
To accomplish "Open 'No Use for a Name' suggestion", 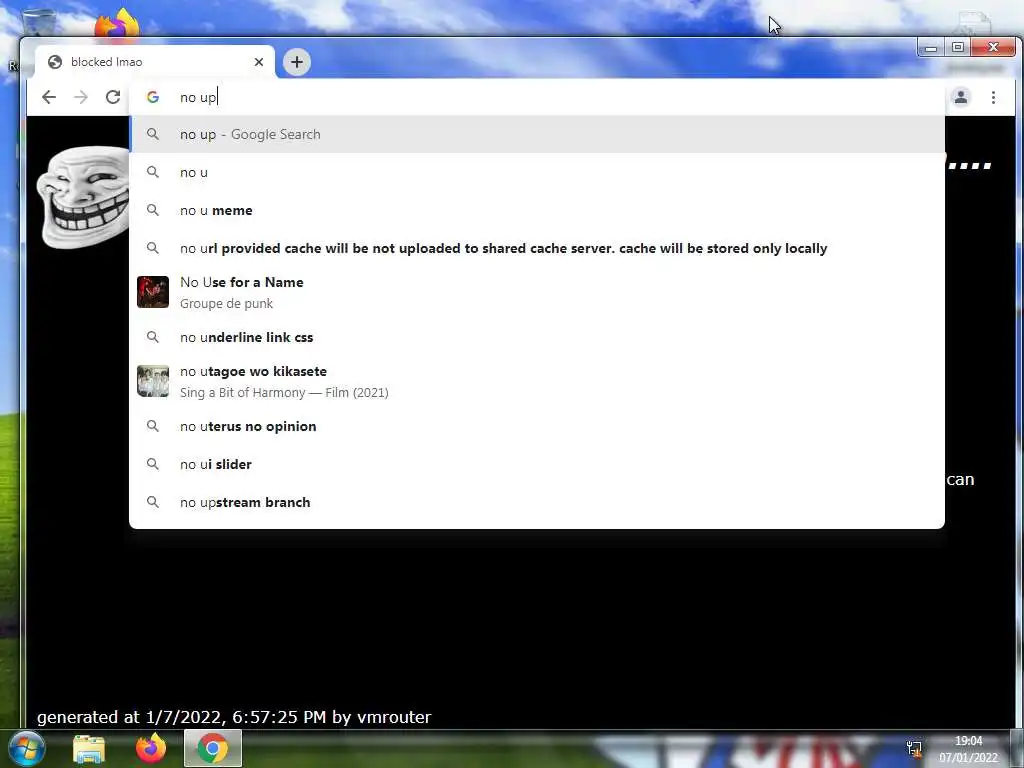I will coord(537,292).
